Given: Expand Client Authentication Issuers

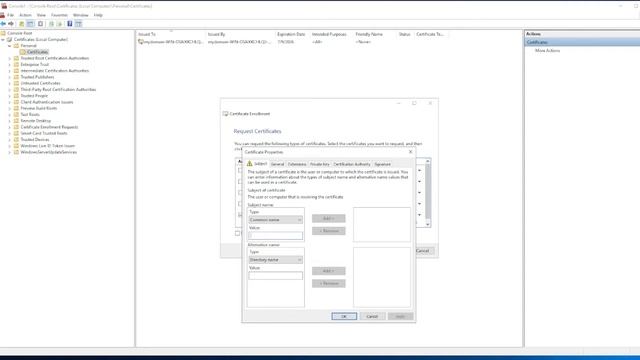Looking at the screenshot, I should click(10, 102).
